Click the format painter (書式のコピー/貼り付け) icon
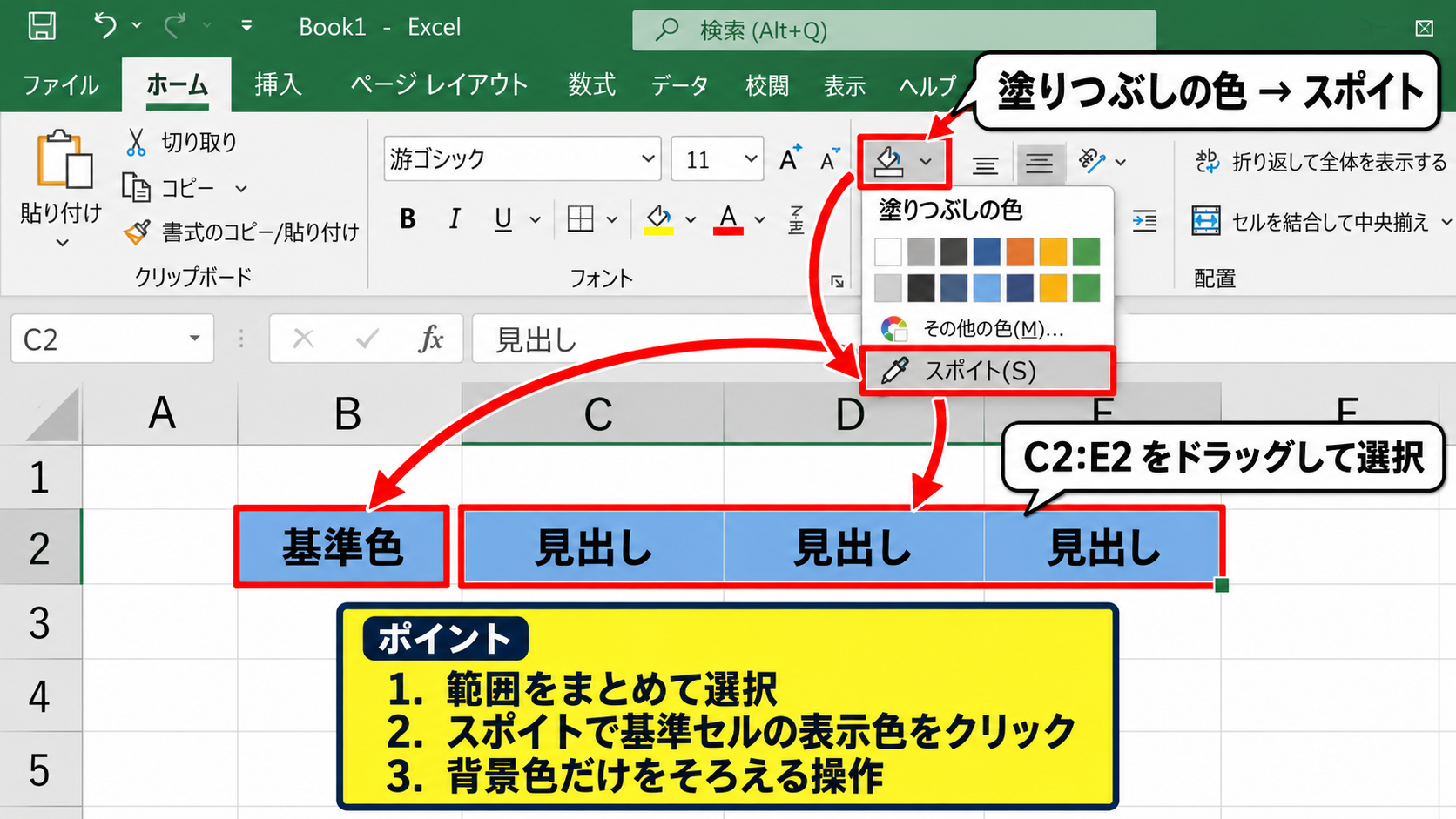The width and height of the screenshot is (1456, 819). coord(137,232)
